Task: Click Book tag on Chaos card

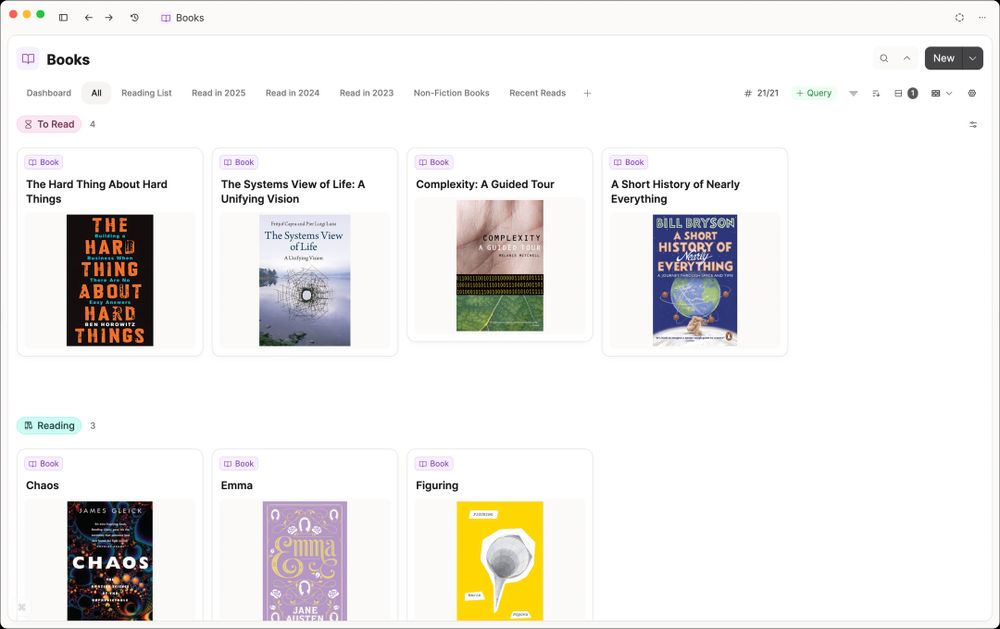Action: tap(43, 464)
